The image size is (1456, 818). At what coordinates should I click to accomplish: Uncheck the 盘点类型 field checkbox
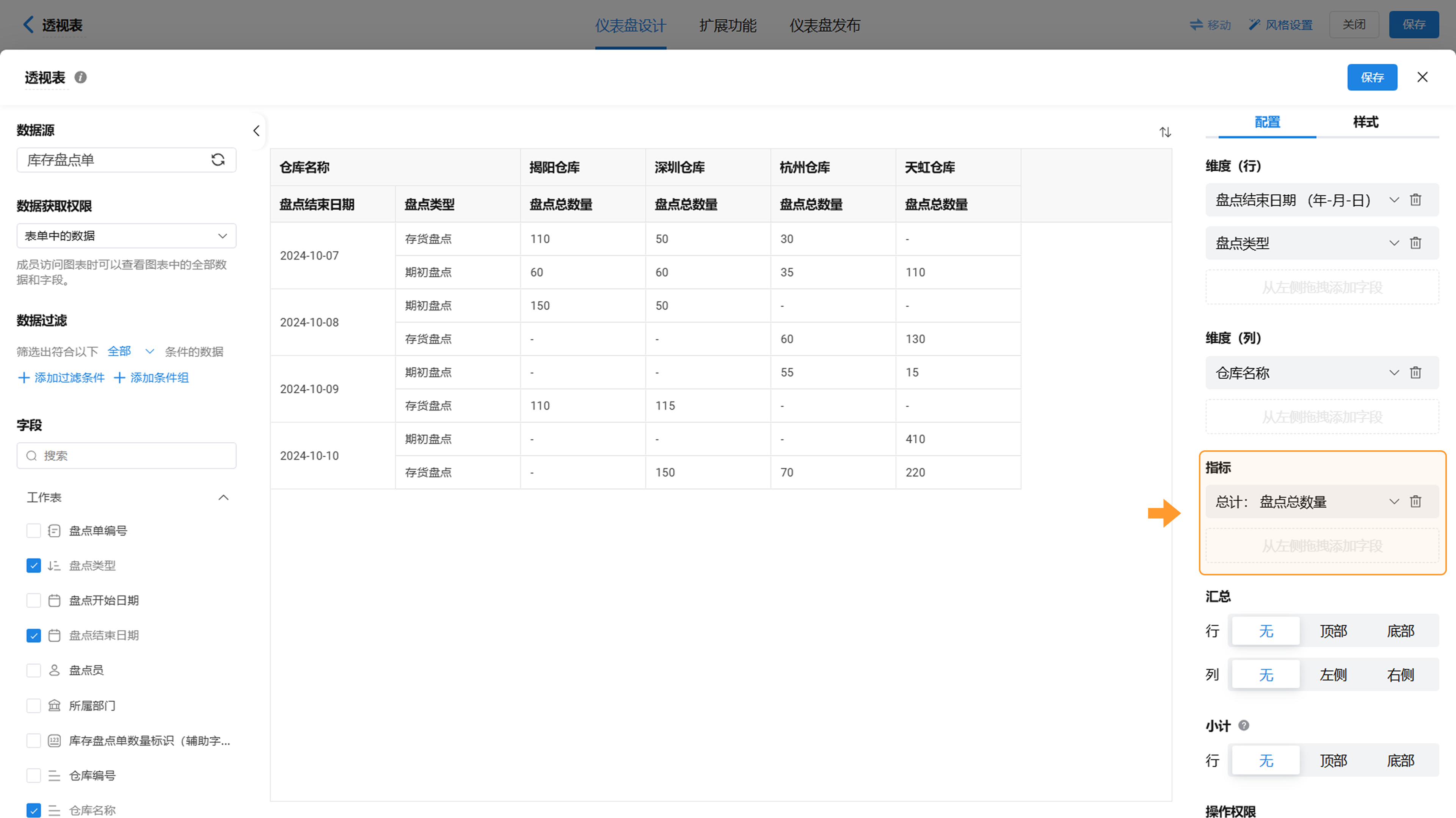(34, 566)
